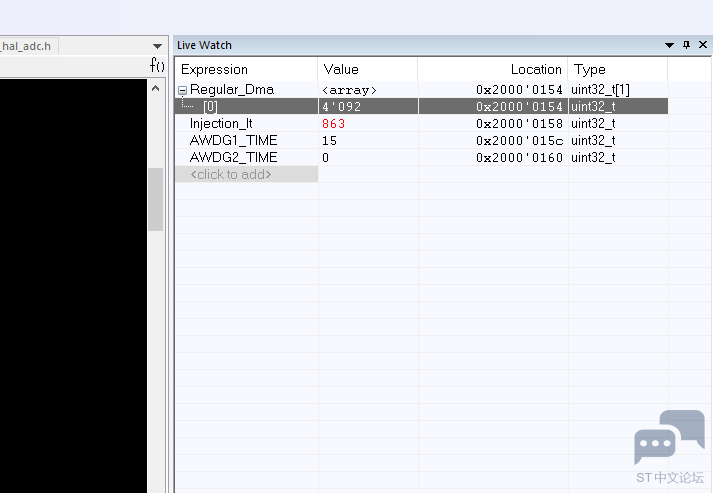Click location 0x2000'015c

pyautogui.click(x=519, y=141)
